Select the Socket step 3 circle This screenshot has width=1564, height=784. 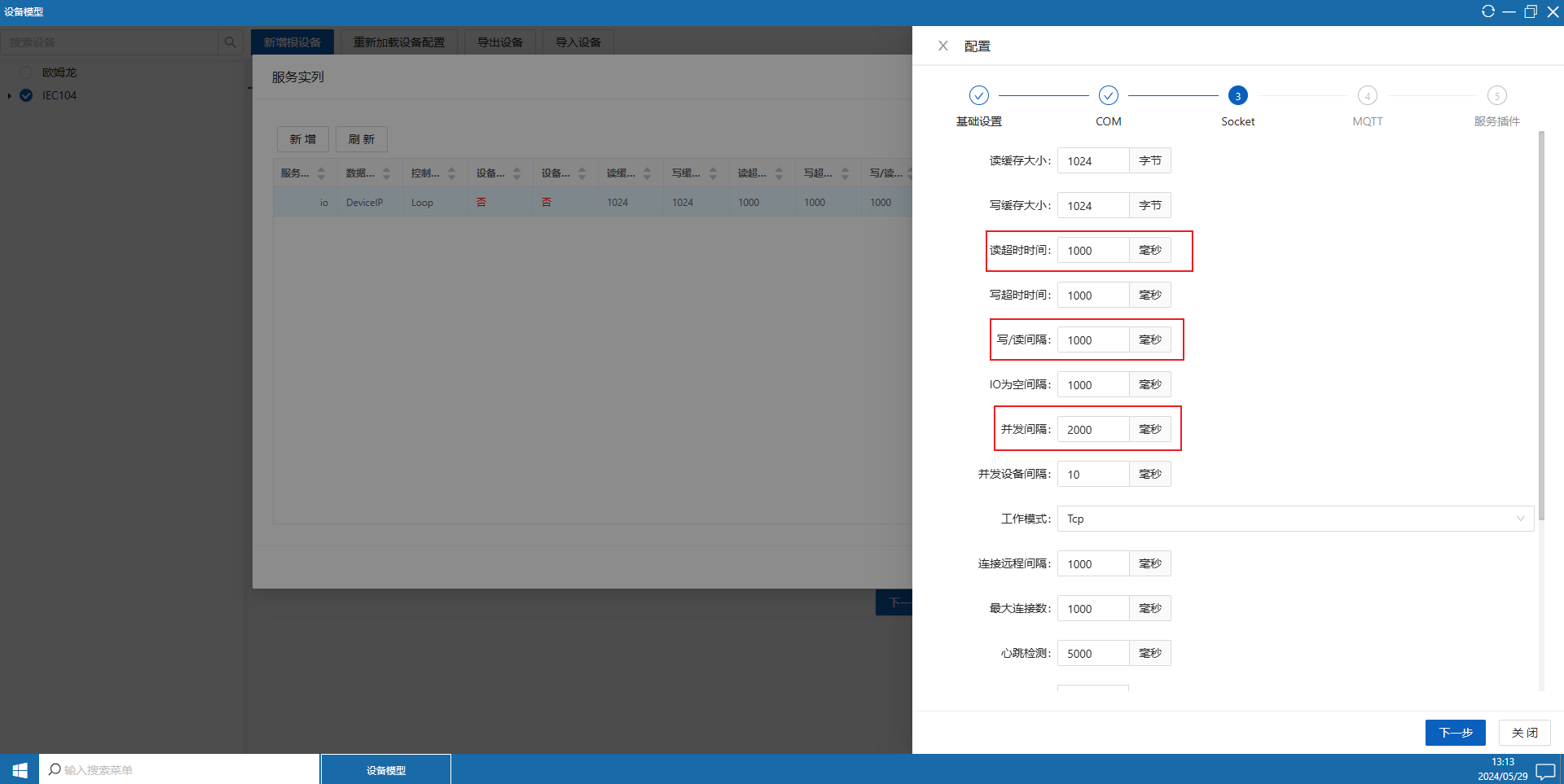click(1238, 95)
